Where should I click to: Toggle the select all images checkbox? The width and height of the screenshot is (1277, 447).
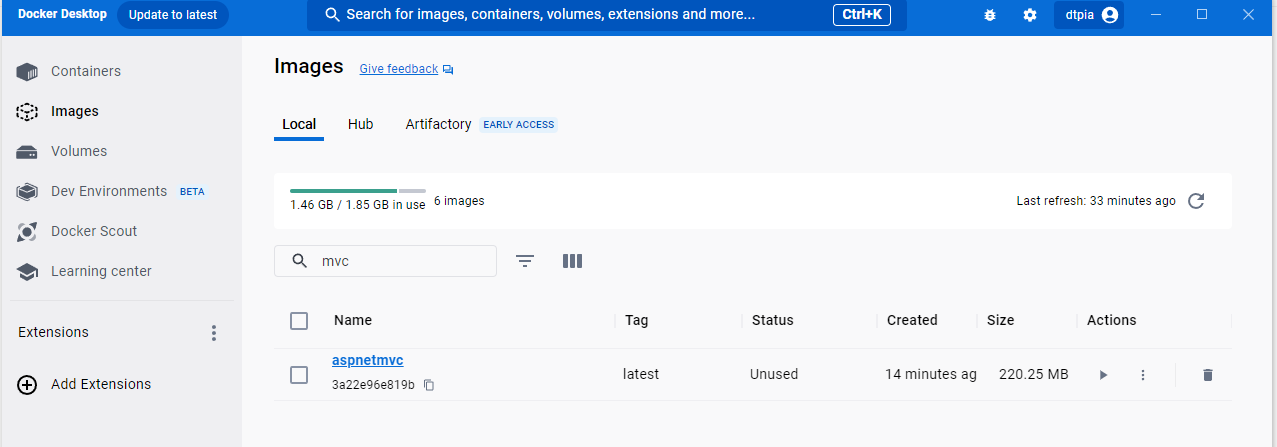tap(299, 321)
